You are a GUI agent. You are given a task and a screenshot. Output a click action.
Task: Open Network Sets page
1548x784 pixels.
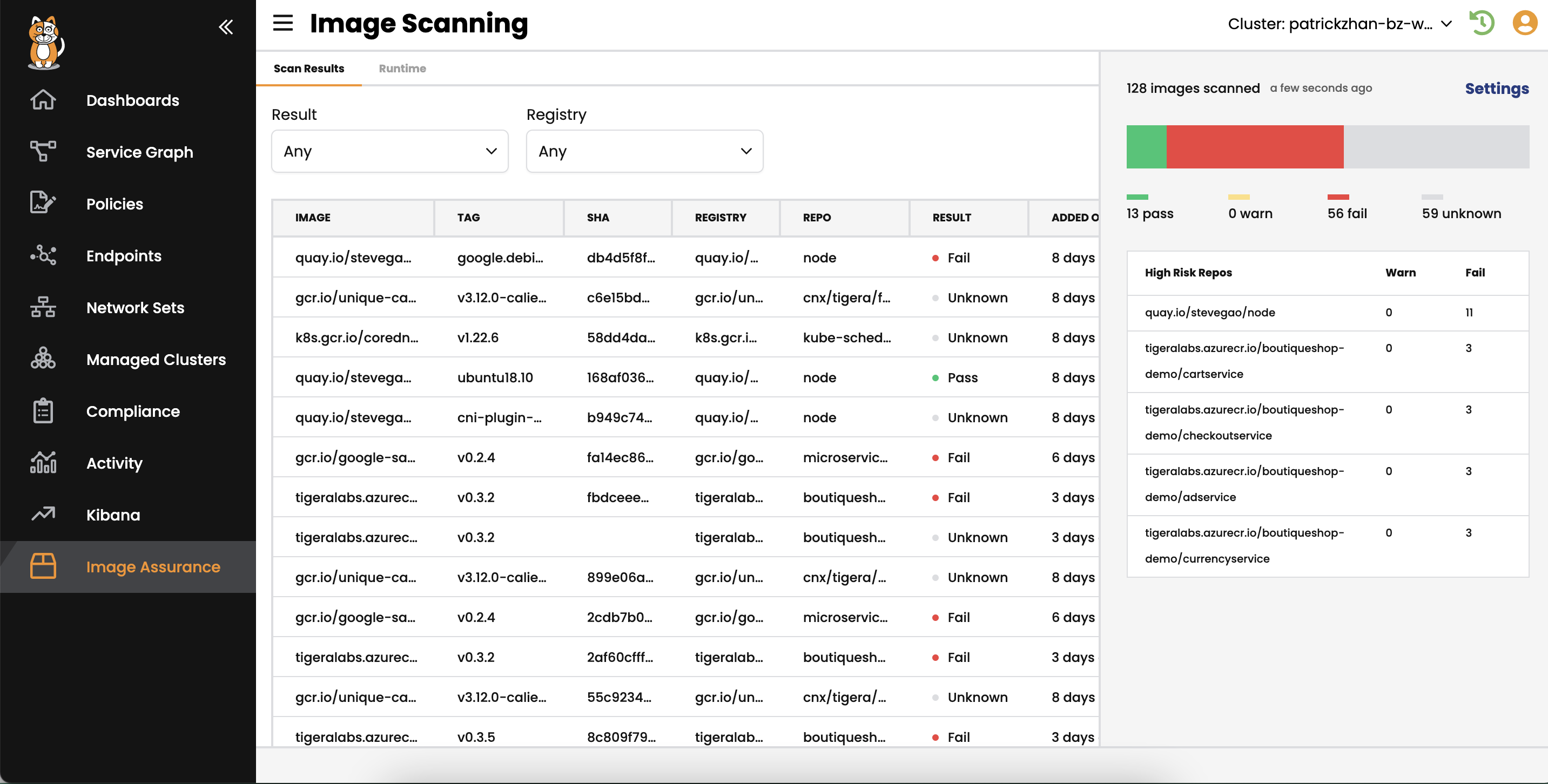(135, 308)
